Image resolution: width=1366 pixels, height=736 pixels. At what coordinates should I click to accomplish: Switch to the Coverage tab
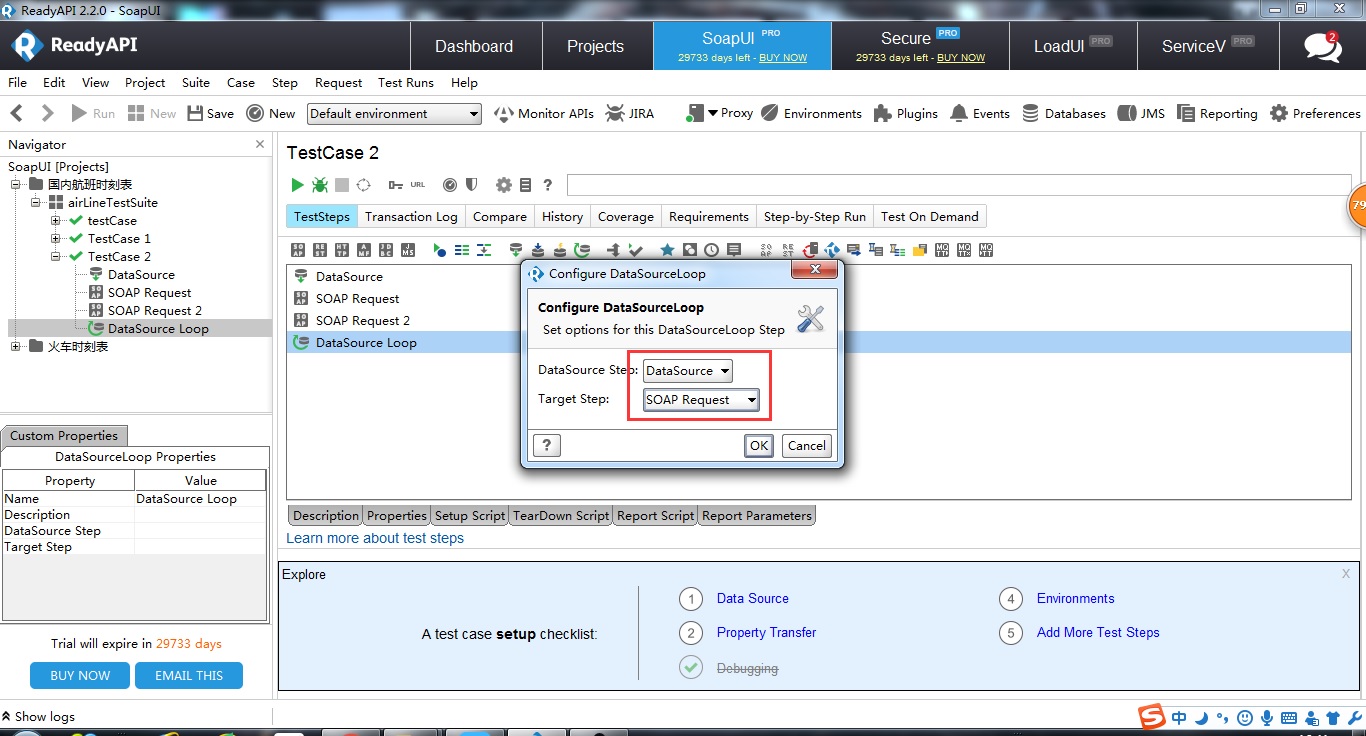(625, 217)
